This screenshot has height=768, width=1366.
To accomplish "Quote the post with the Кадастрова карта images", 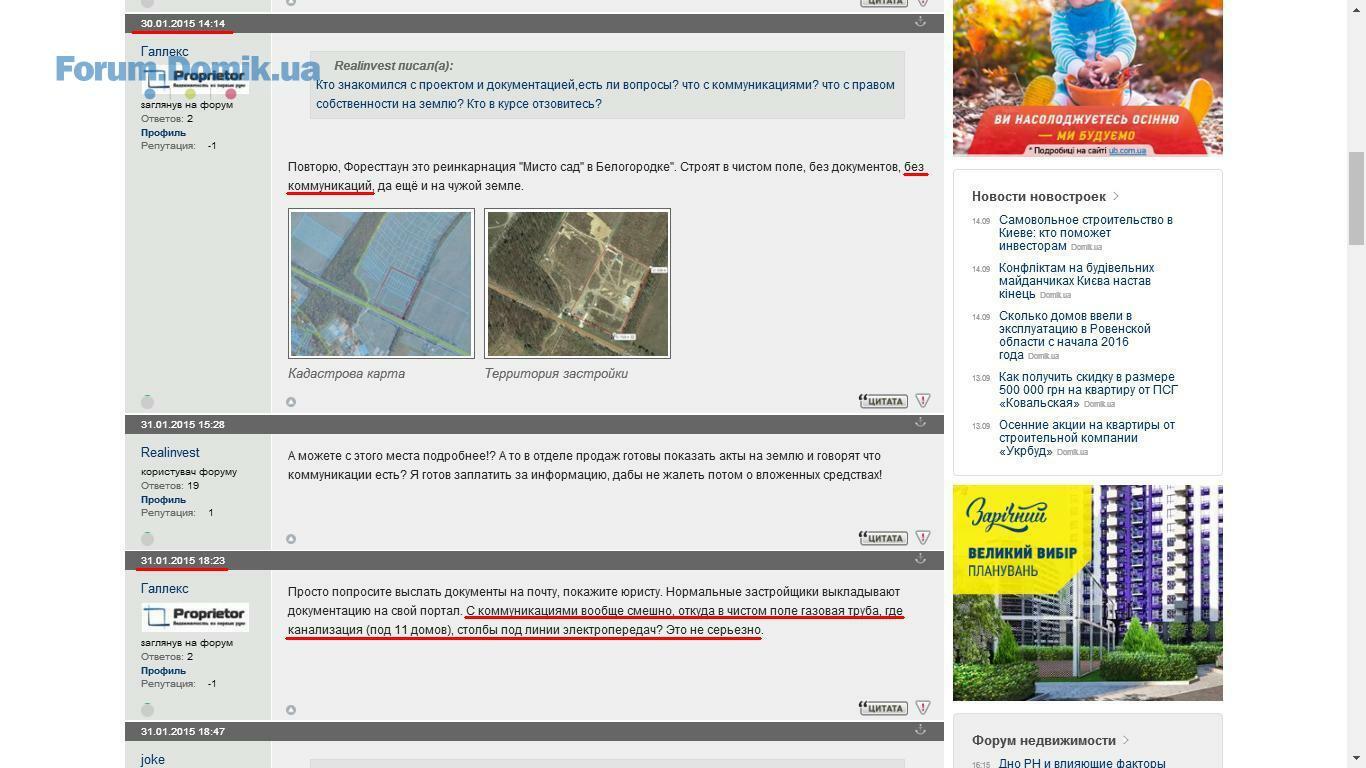I will (883, 401).
